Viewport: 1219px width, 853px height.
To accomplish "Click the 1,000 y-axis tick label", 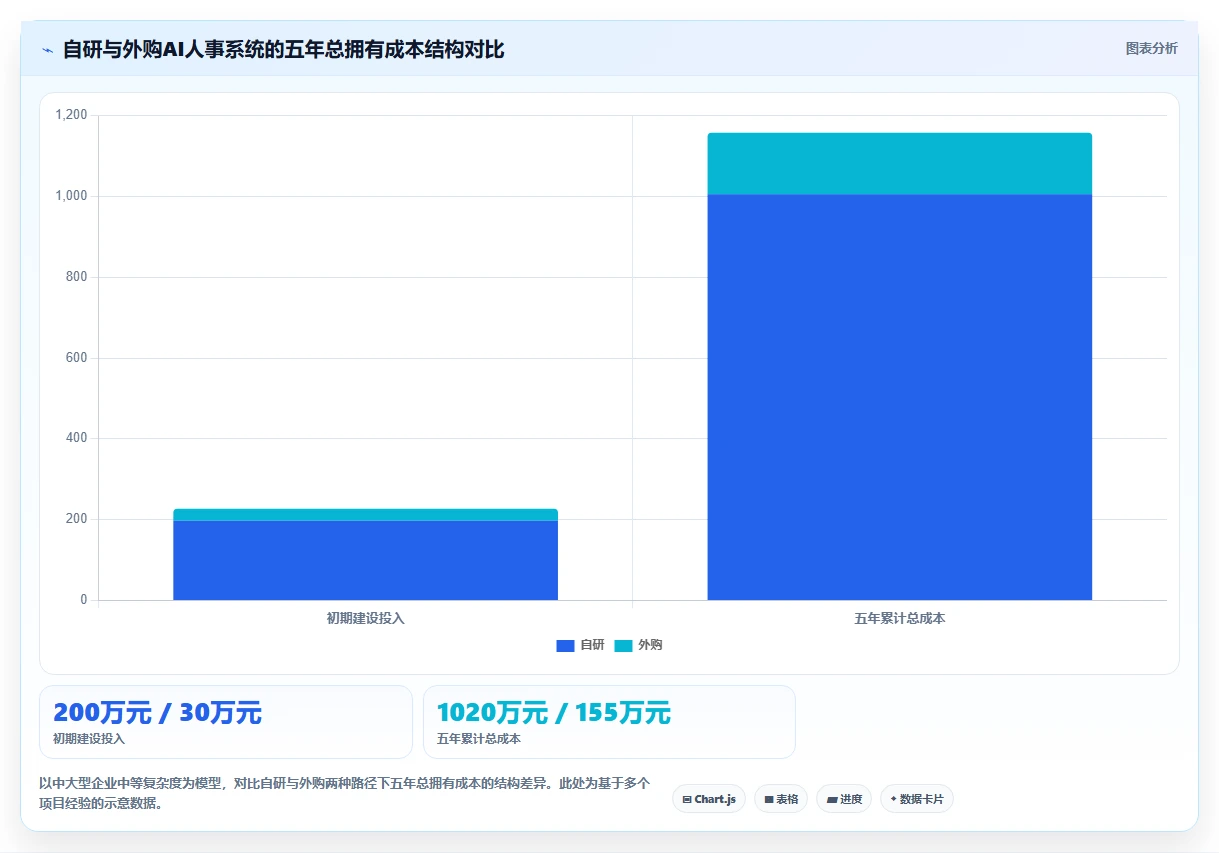I will 71,196.
